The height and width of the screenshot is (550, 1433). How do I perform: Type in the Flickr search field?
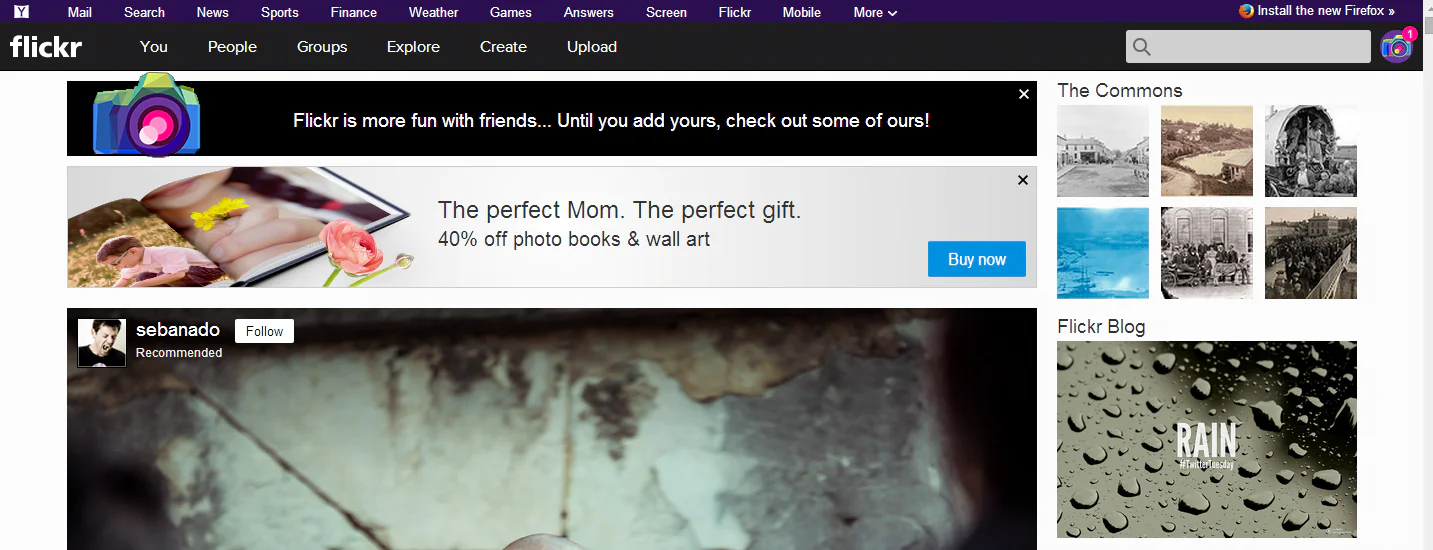1262,47
